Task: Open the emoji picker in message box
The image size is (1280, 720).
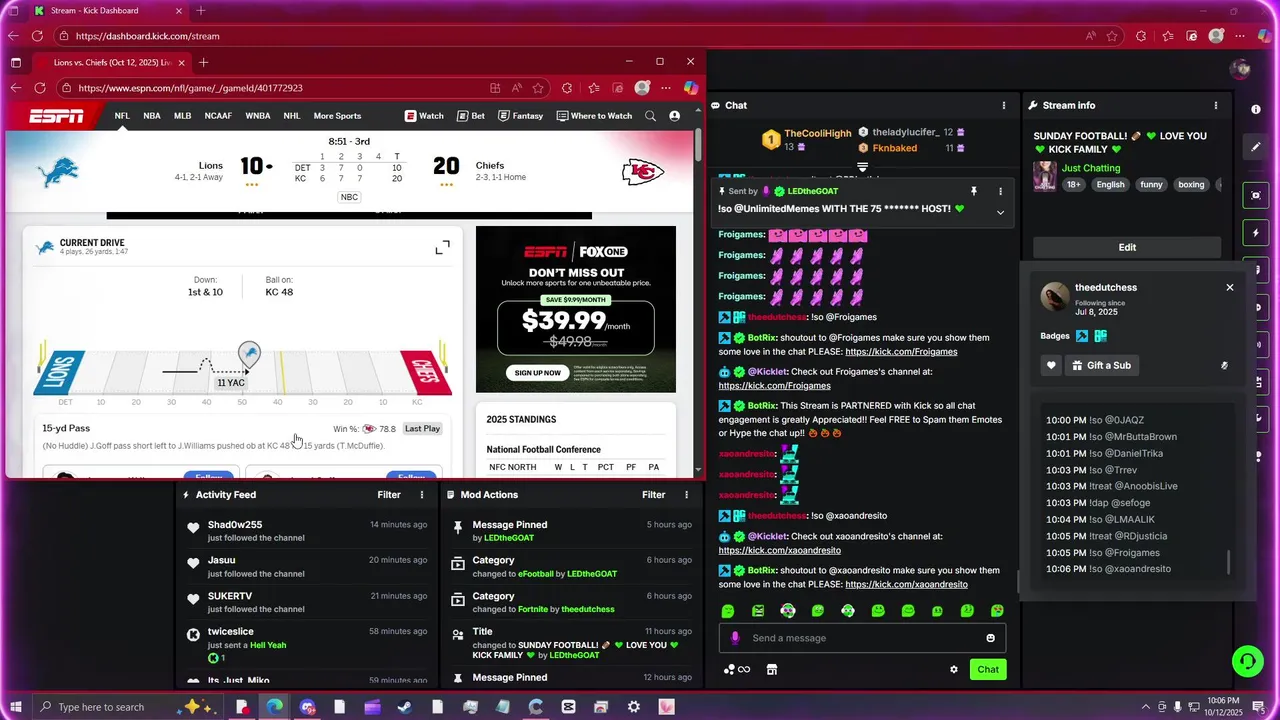Action: click(990, 638)
